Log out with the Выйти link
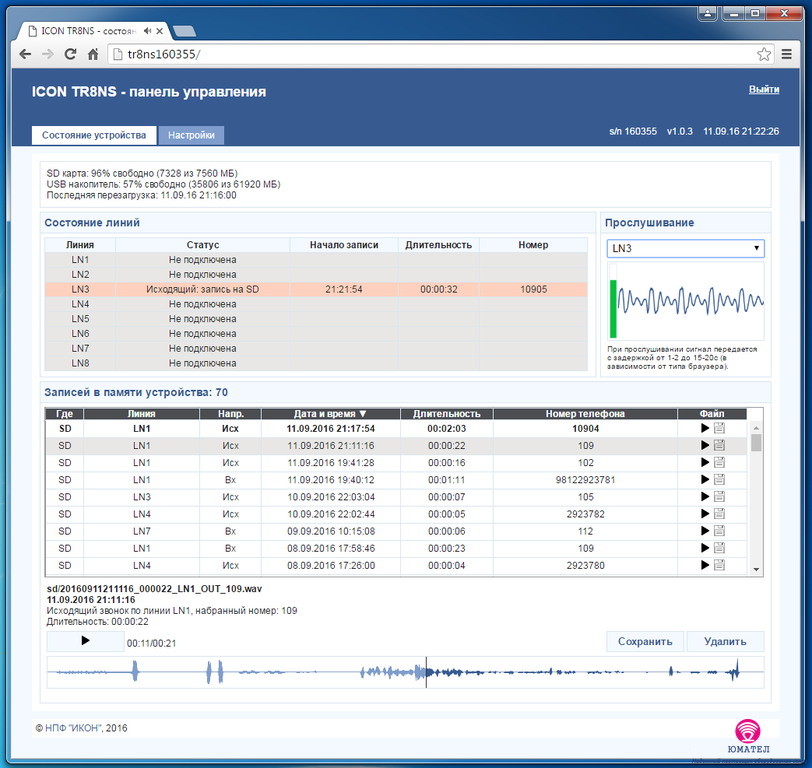812x768 pixels. (x=764, y=89)
